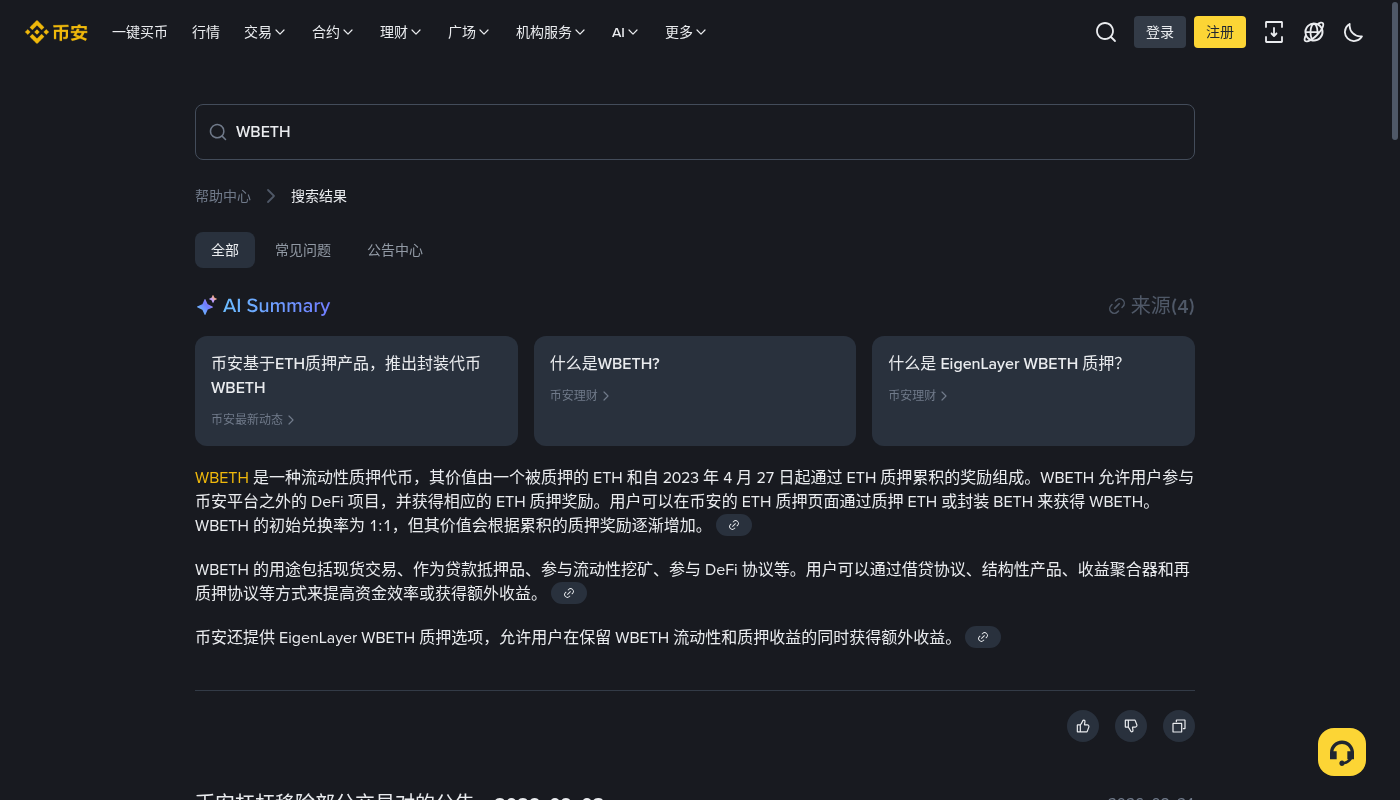Open 行情 markets page
Screen dimensions: 1400x800
(x=206, y=32)
